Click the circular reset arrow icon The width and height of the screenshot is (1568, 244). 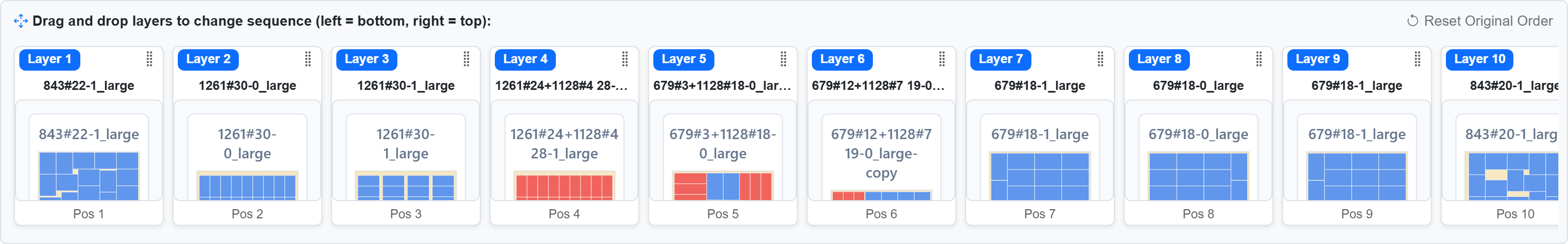coord(1413,21)
